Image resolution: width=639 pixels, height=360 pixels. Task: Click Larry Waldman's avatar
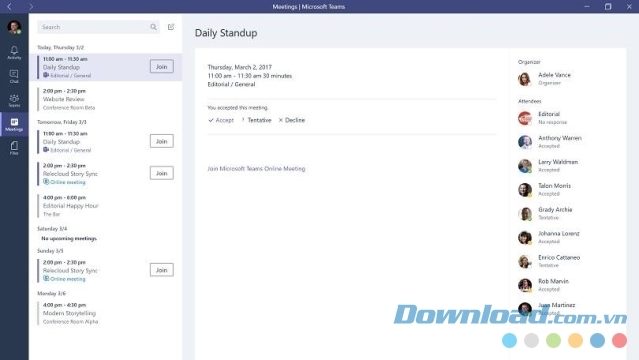(524, 166)
